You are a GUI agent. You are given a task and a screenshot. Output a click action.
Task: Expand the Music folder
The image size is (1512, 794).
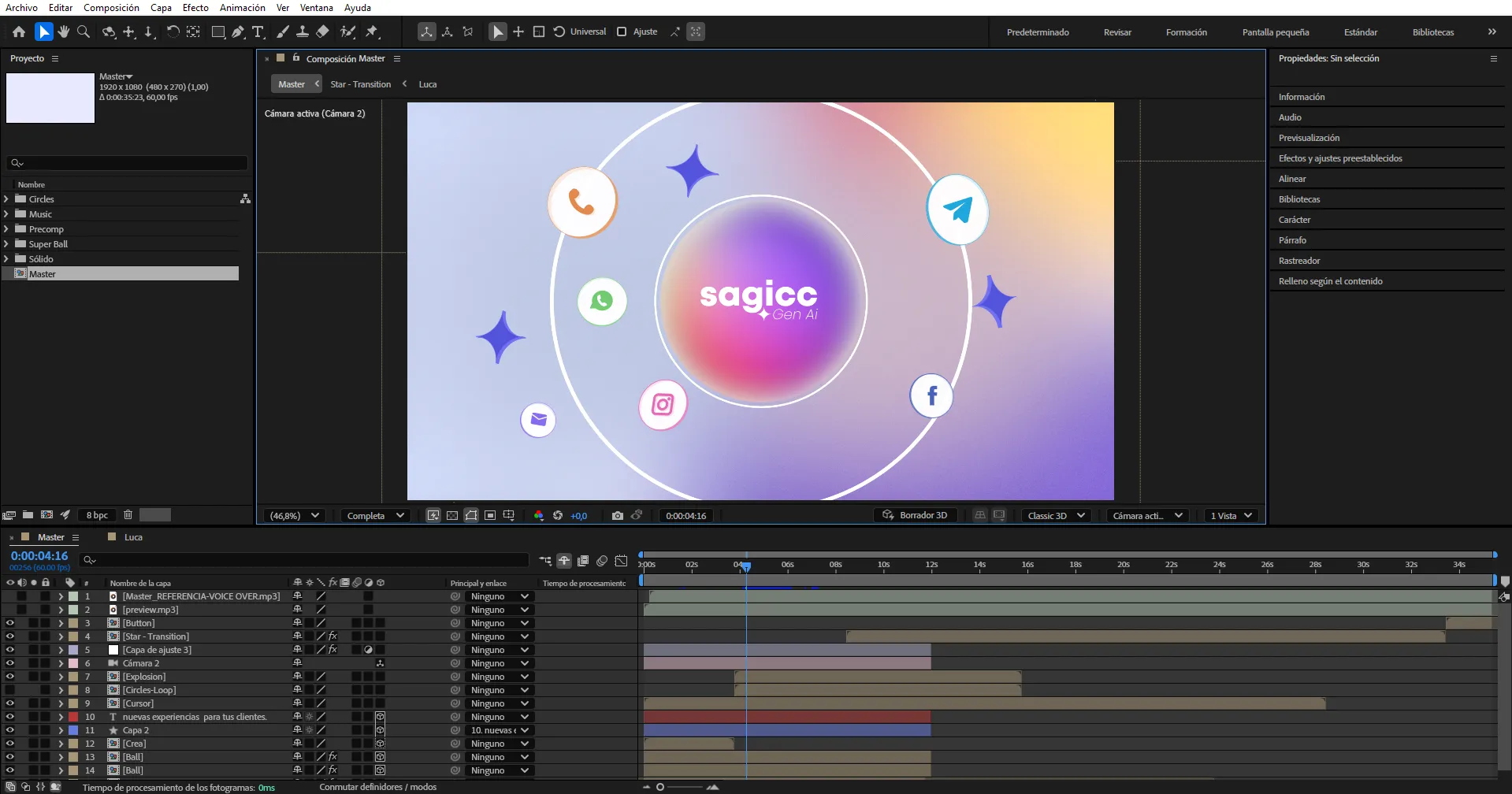[x=6, y=213]
